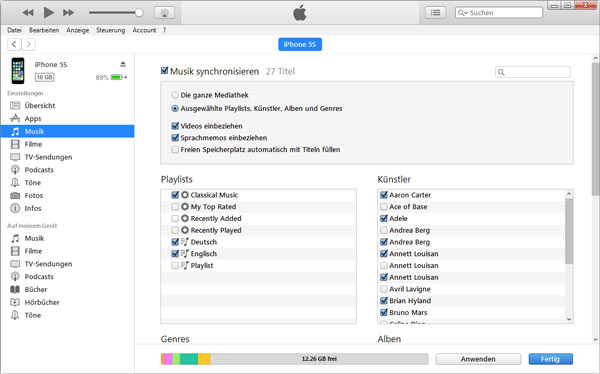Click the rewind previous track button

point(28,13)
